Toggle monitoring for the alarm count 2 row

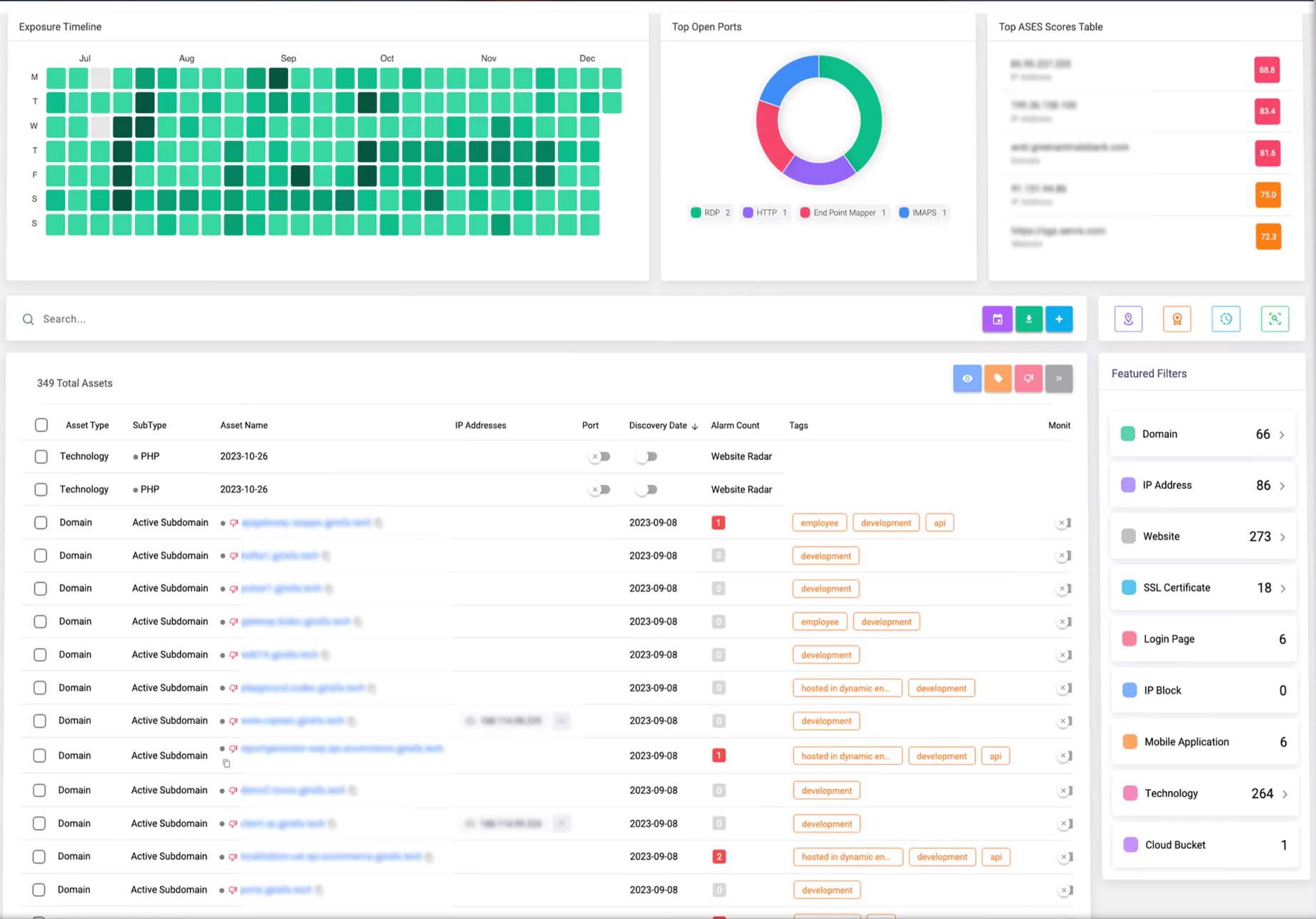pos(1065,857)
